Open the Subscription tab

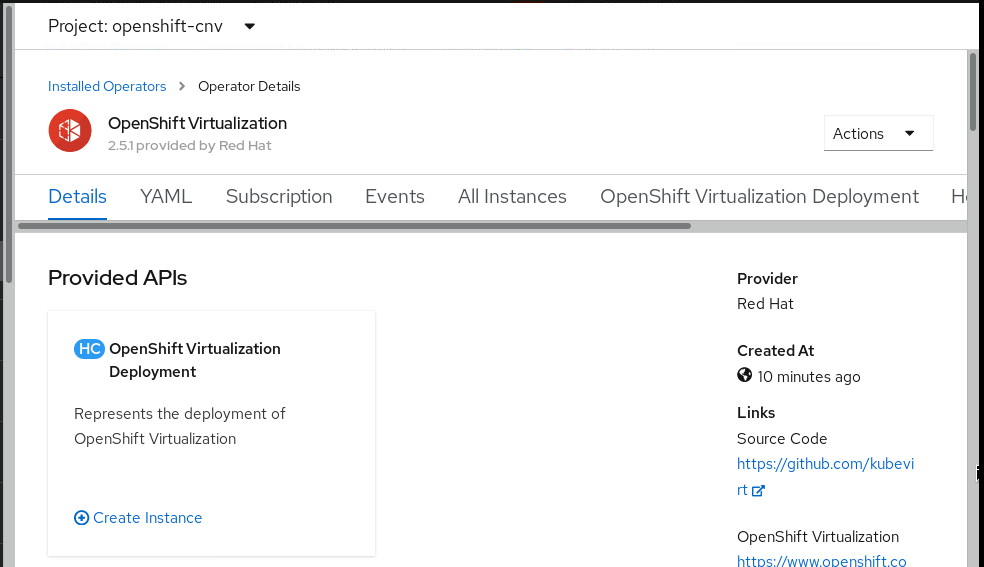click(x=279, y=197)
